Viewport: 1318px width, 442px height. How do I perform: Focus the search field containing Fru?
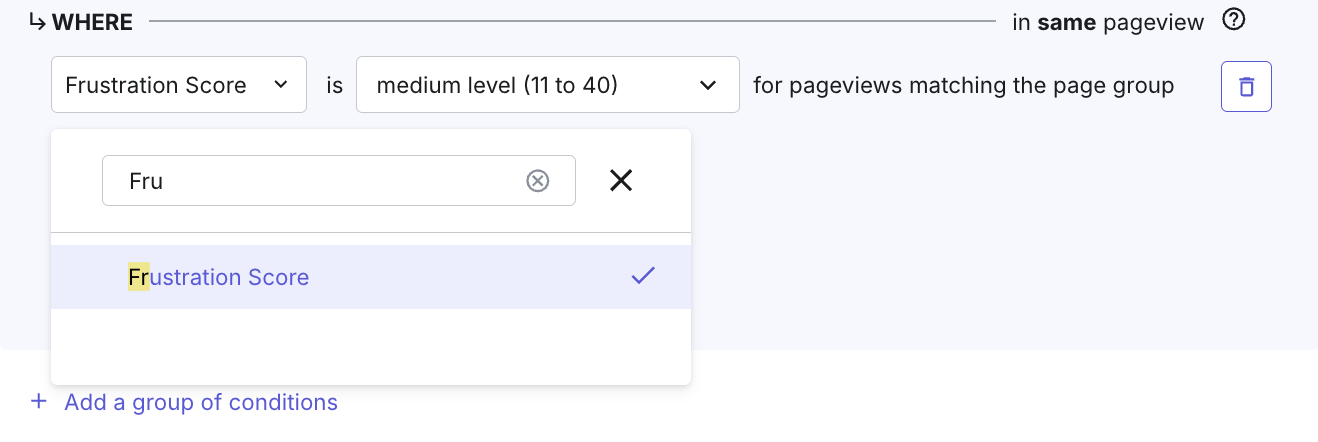pos(339,180)
